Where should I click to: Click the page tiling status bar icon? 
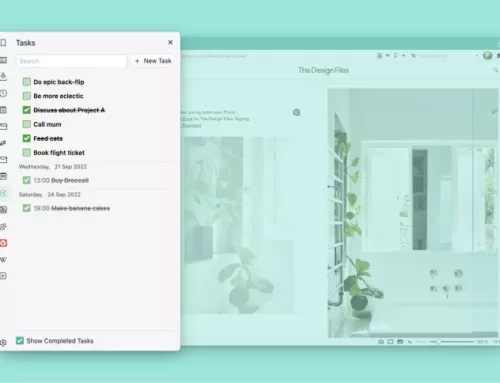(x=390, y=342)
